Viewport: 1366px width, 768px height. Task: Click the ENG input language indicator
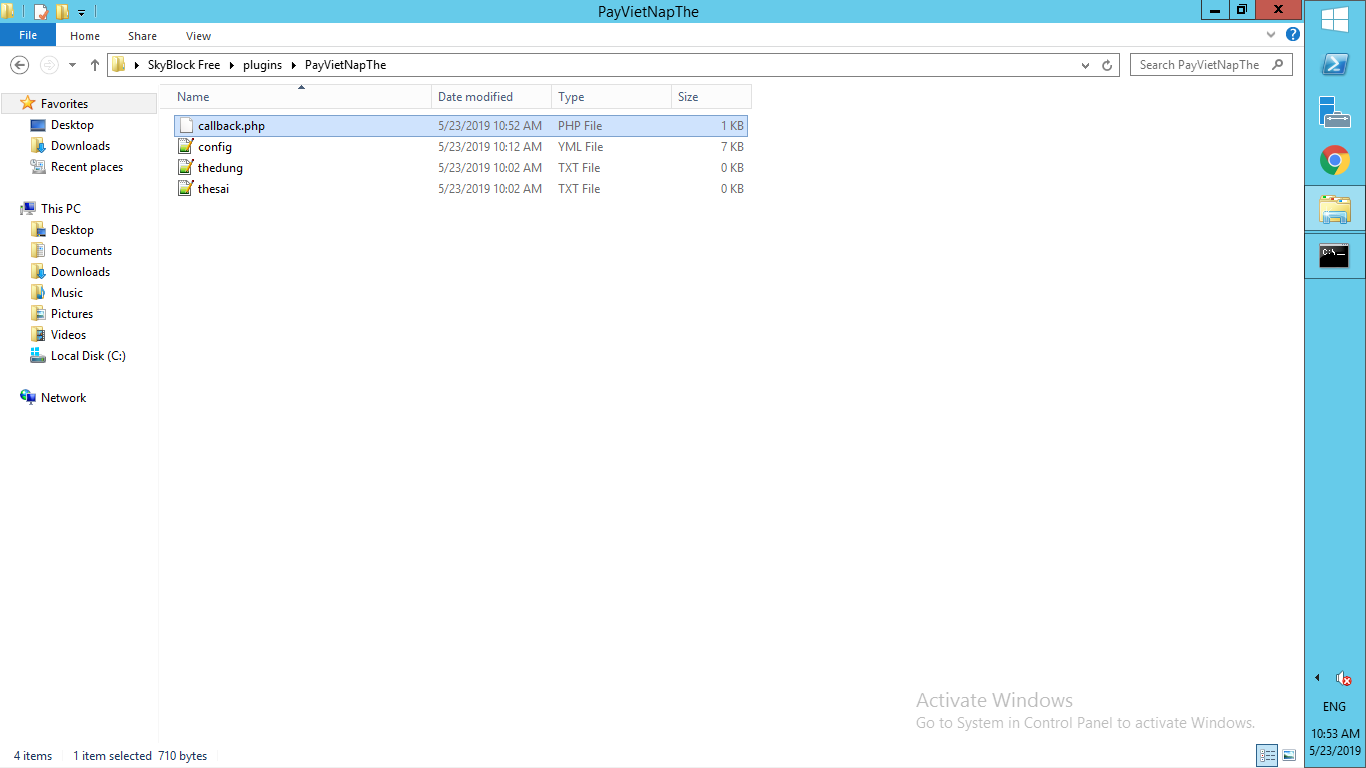tap(1334, 707)
